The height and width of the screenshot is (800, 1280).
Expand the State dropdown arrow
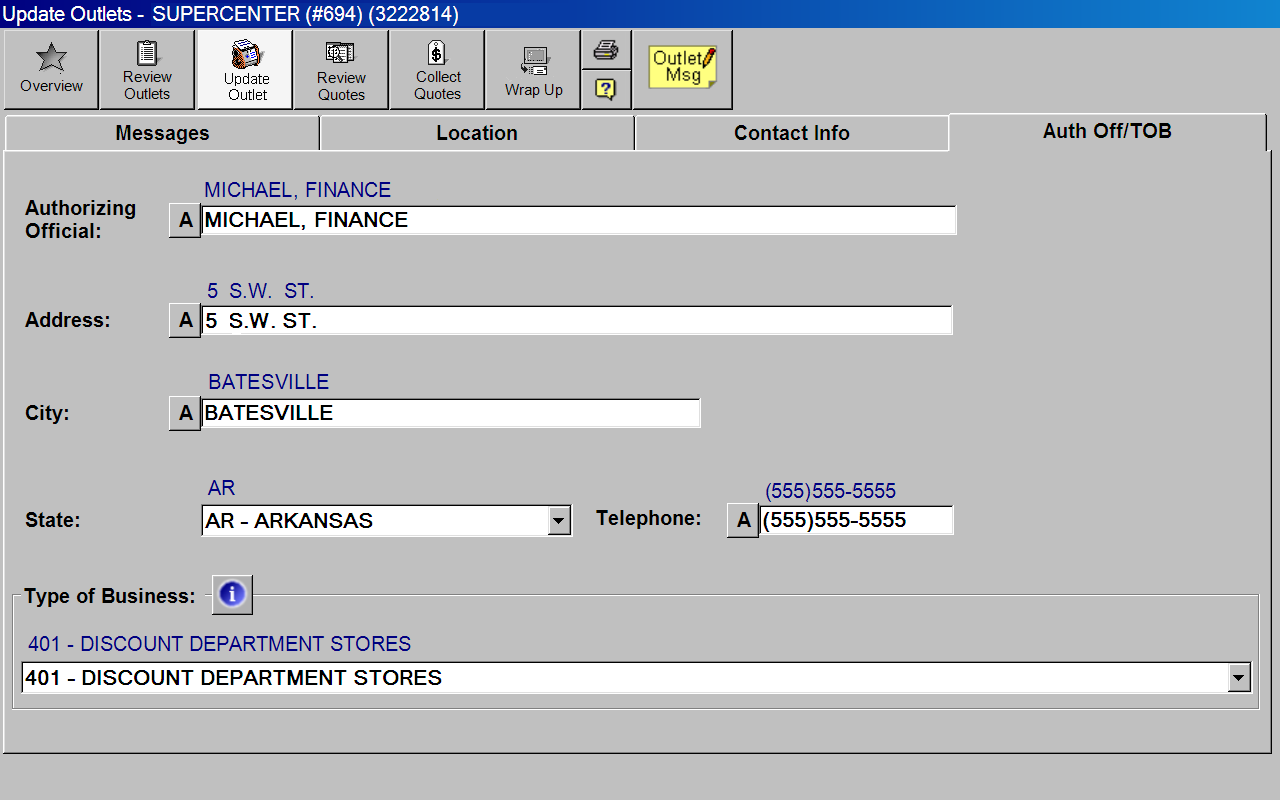559,520
